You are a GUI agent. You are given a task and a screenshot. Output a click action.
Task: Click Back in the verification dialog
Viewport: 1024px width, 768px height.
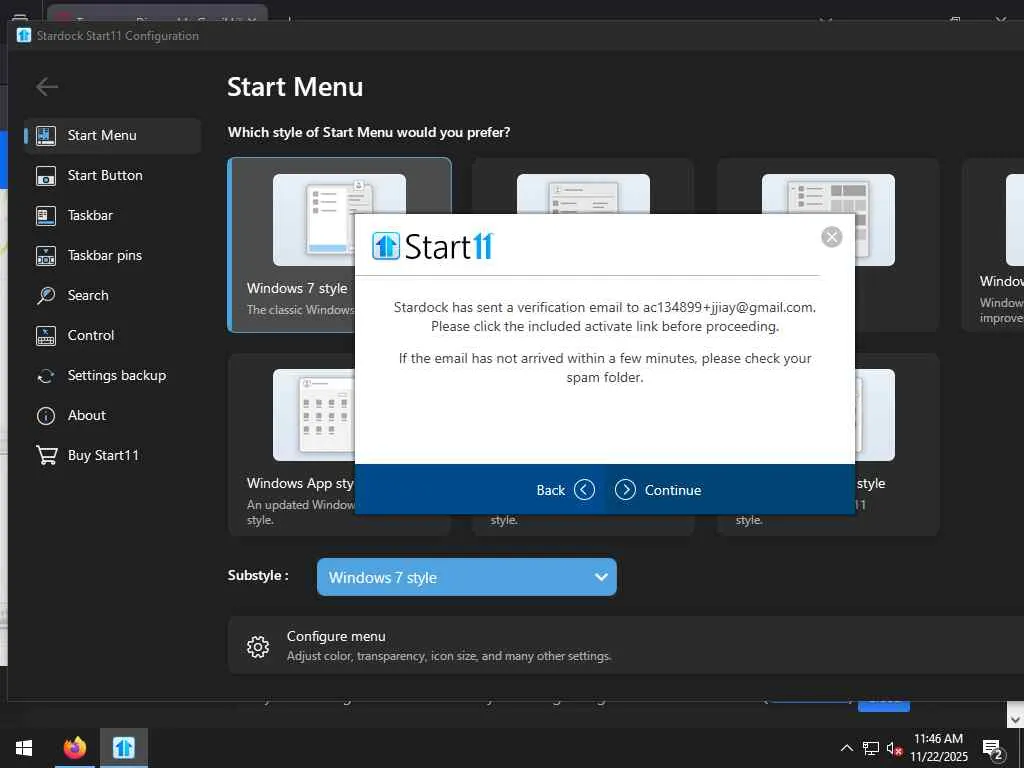566,490
